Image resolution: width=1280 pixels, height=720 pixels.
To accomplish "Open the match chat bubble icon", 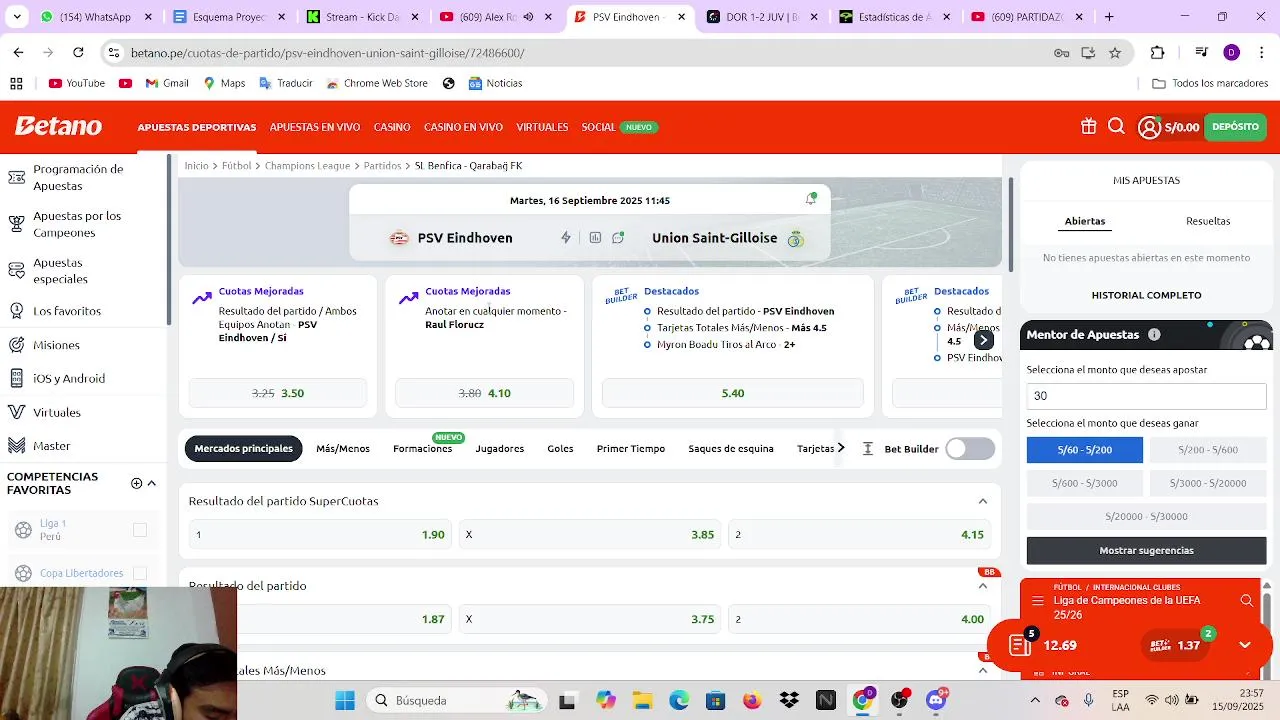I will [618, 238].
